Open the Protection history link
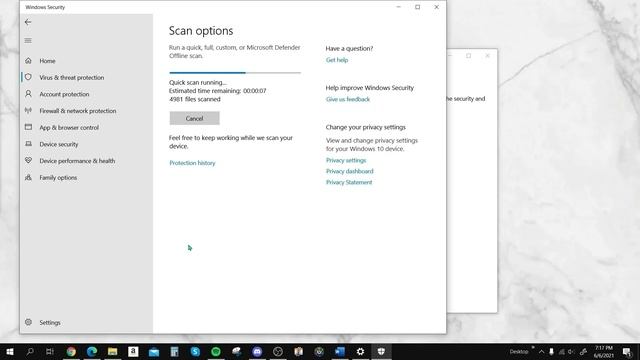The width and height of the screenshot is (640, 360). tap(192, 163)
